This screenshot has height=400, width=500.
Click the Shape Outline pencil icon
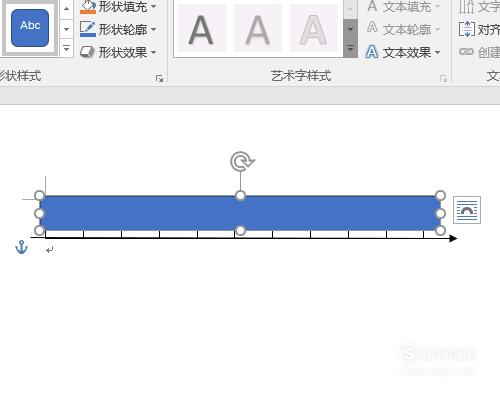[88, 29]
